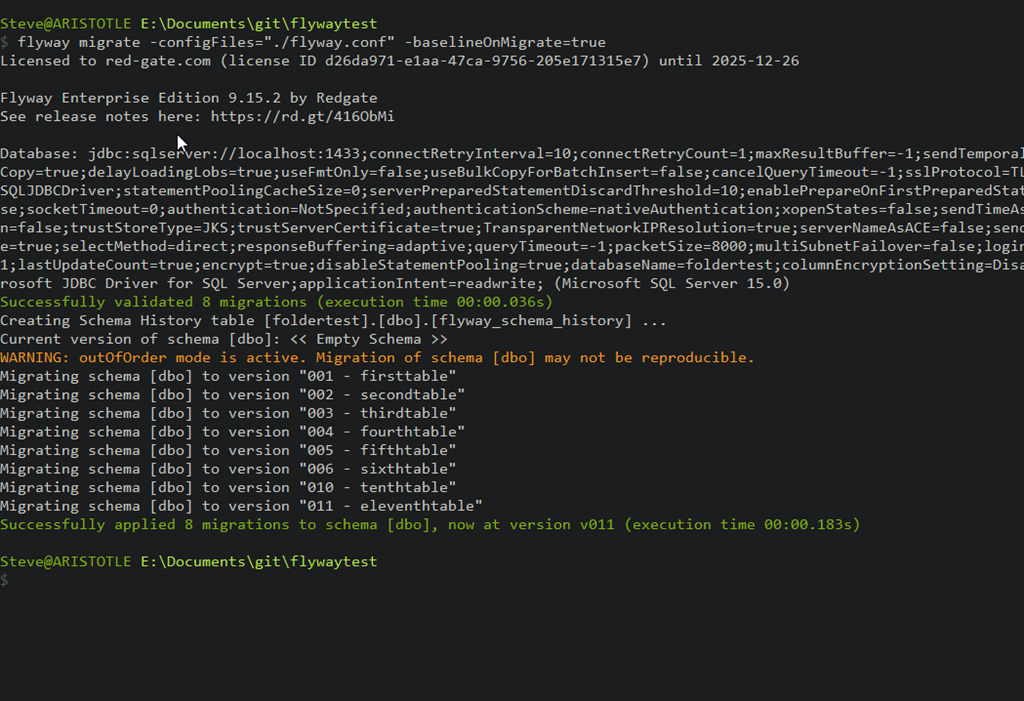Click the 'Successfully applied 8 migrations' line

[x=430, y=524]
